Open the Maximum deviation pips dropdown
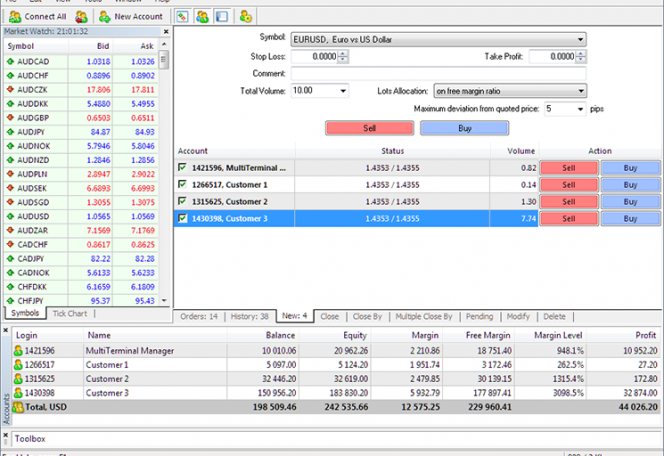 click(580, 109)
